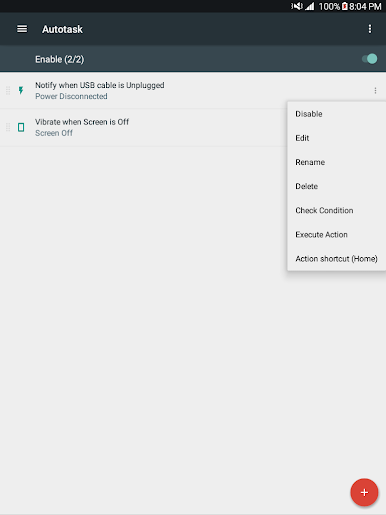Tap the red add task button
Image resolution: width=386 pixels, height=515 pixels.
(x=364, y=492)
